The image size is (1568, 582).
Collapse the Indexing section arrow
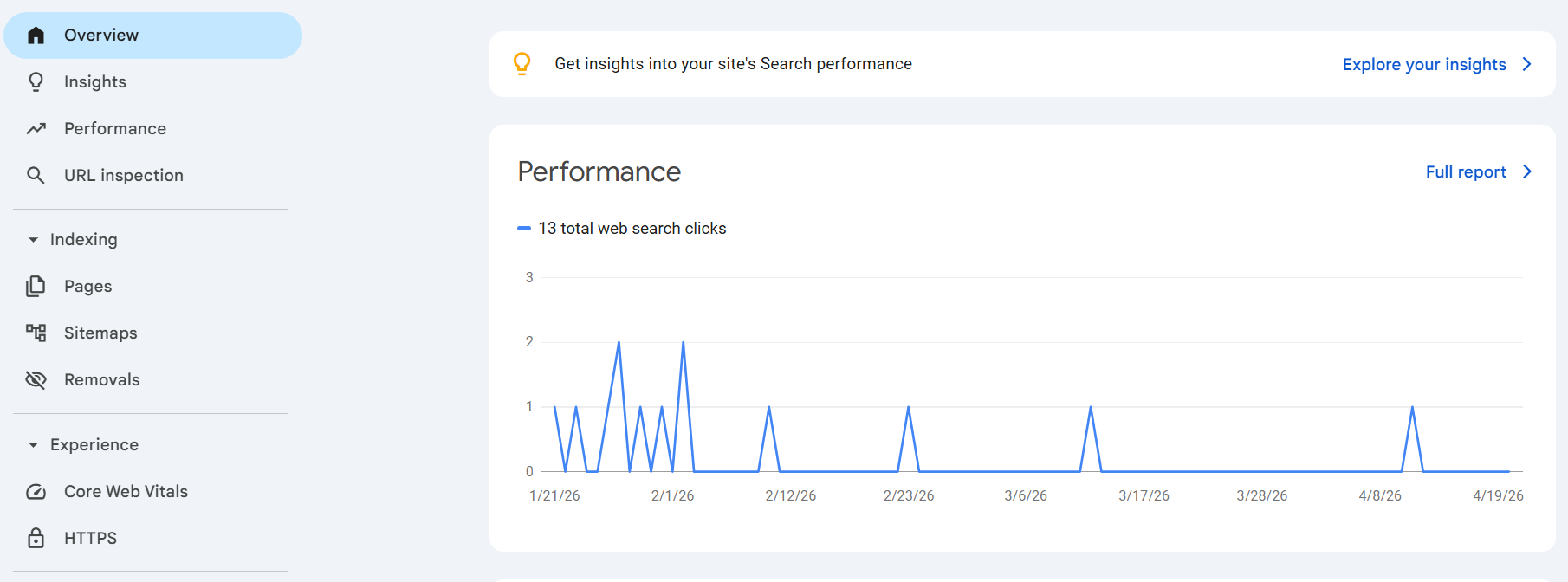pyautogui.click(x=33, y=240)
